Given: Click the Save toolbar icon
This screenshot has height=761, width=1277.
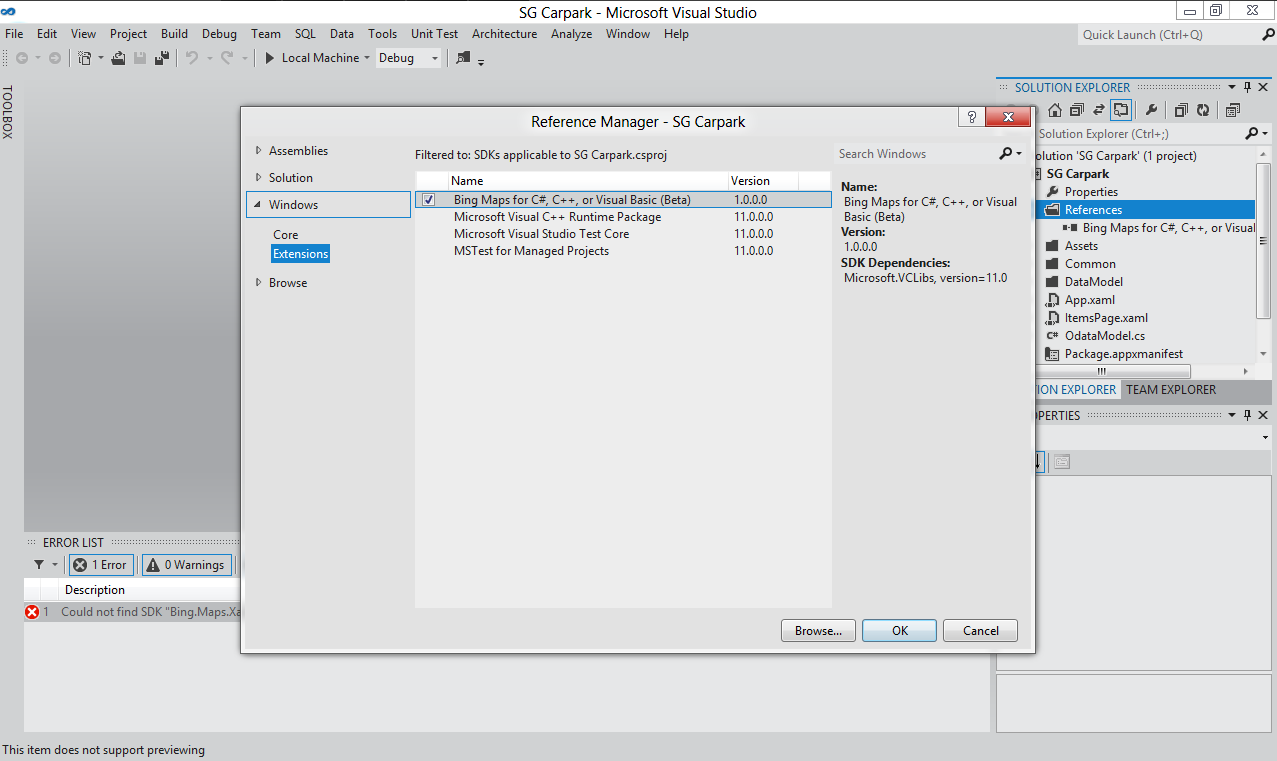Looking at the screenshot, I should 140,58.
